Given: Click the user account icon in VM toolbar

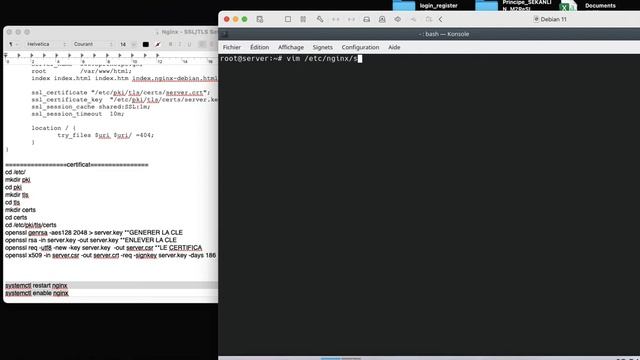Looking at the screenshot, I should [x=382, y=19].
